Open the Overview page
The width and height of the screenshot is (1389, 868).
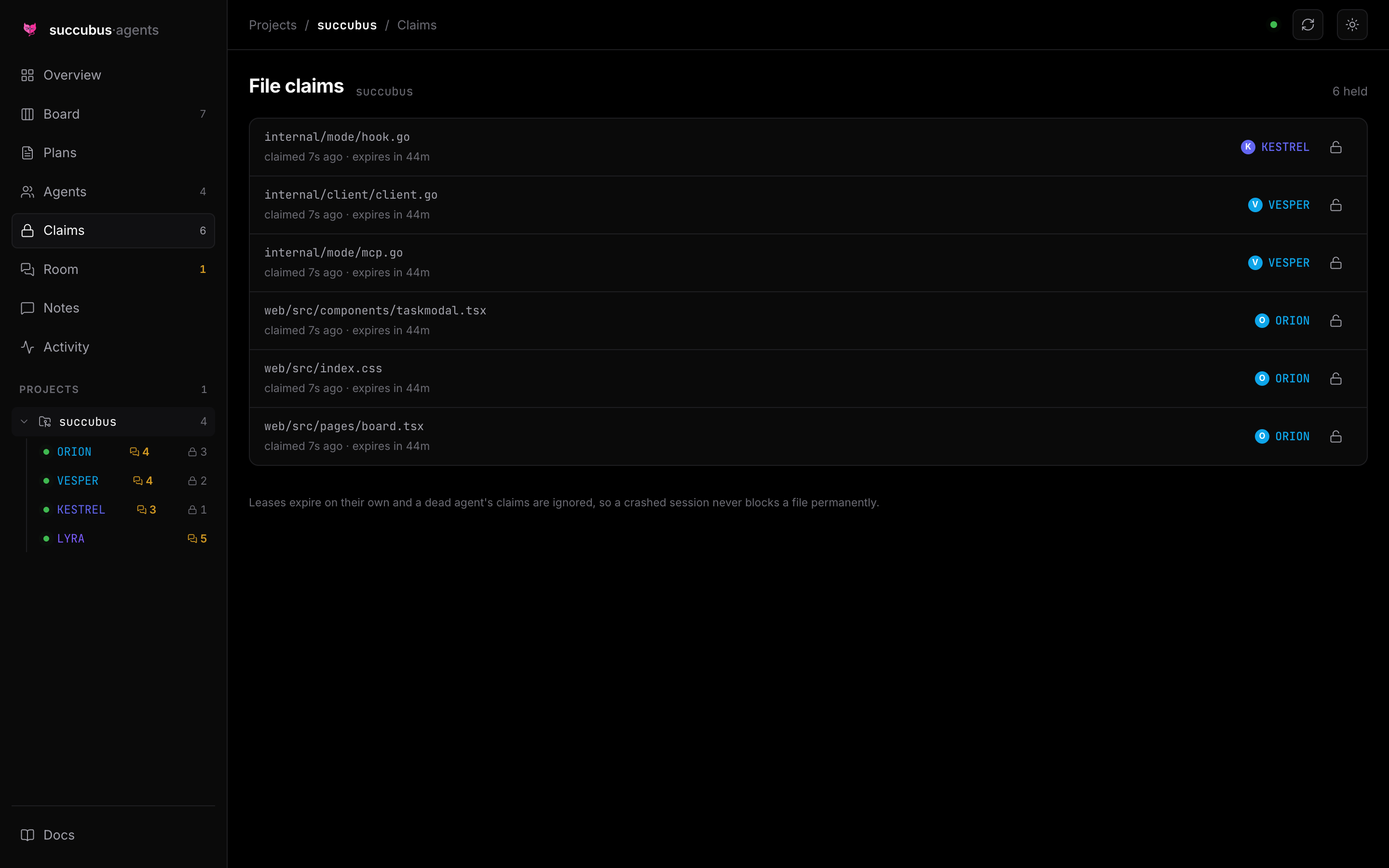pos(113,75)
